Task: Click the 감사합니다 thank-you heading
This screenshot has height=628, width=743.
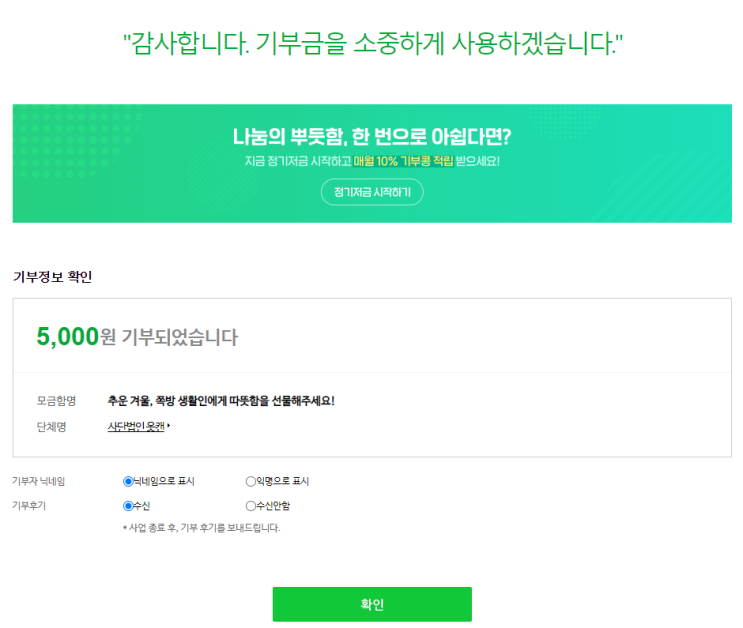Action: pyautogui.click(x=372, y=43)
